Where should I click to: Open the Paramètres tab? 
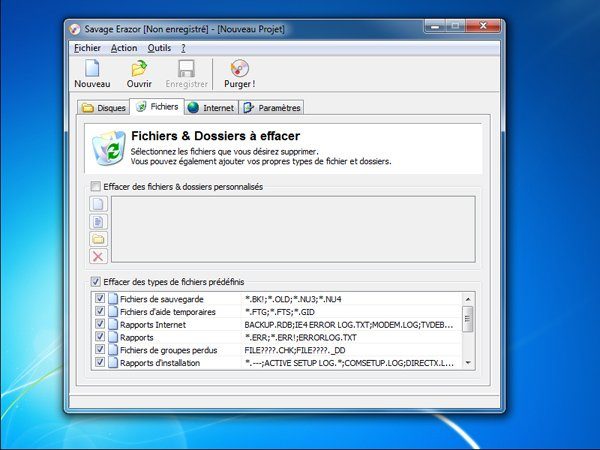[271, 108]
